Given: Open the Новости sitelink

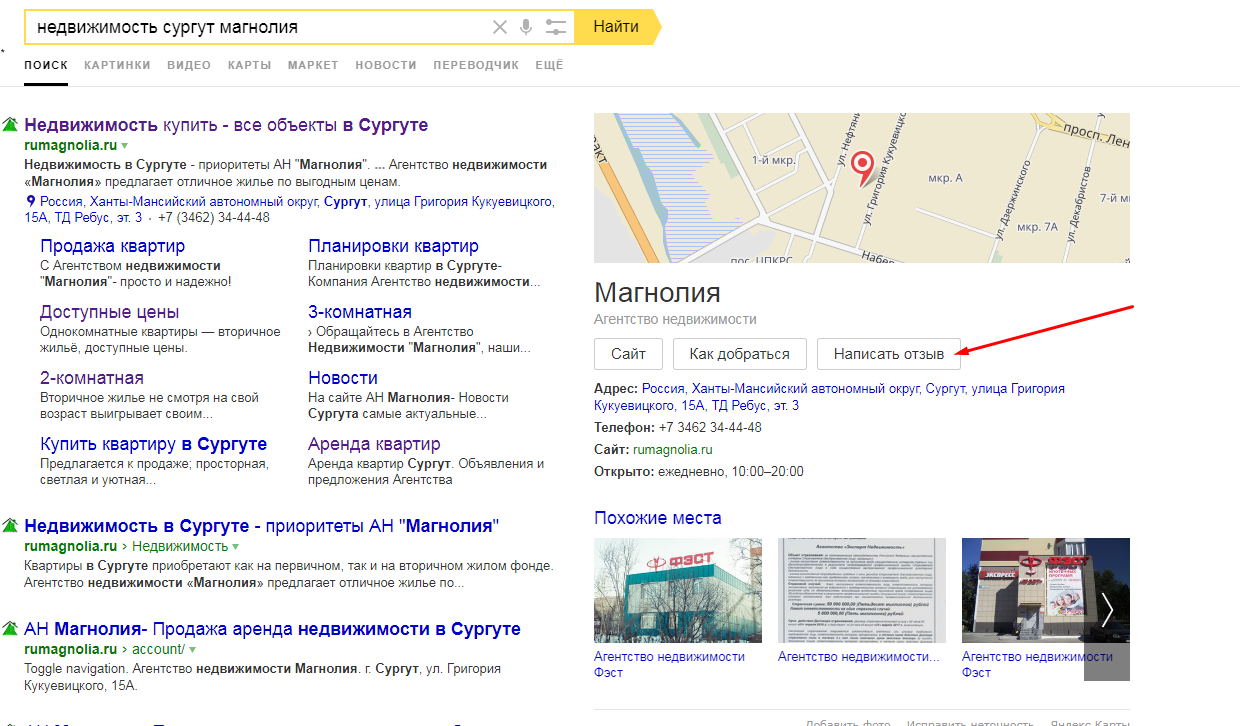Looking at the screenshot, I should click(x=343, y=378).
